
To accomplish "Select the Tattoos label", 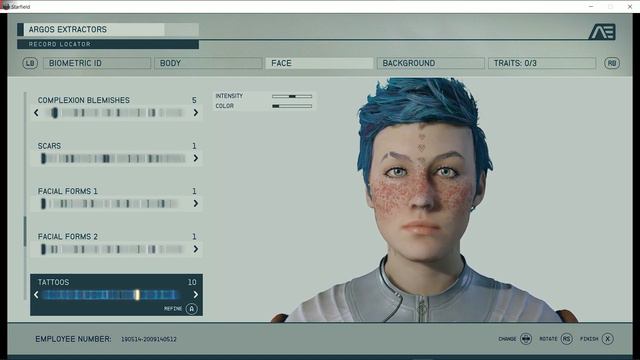I will click(53, 282).
